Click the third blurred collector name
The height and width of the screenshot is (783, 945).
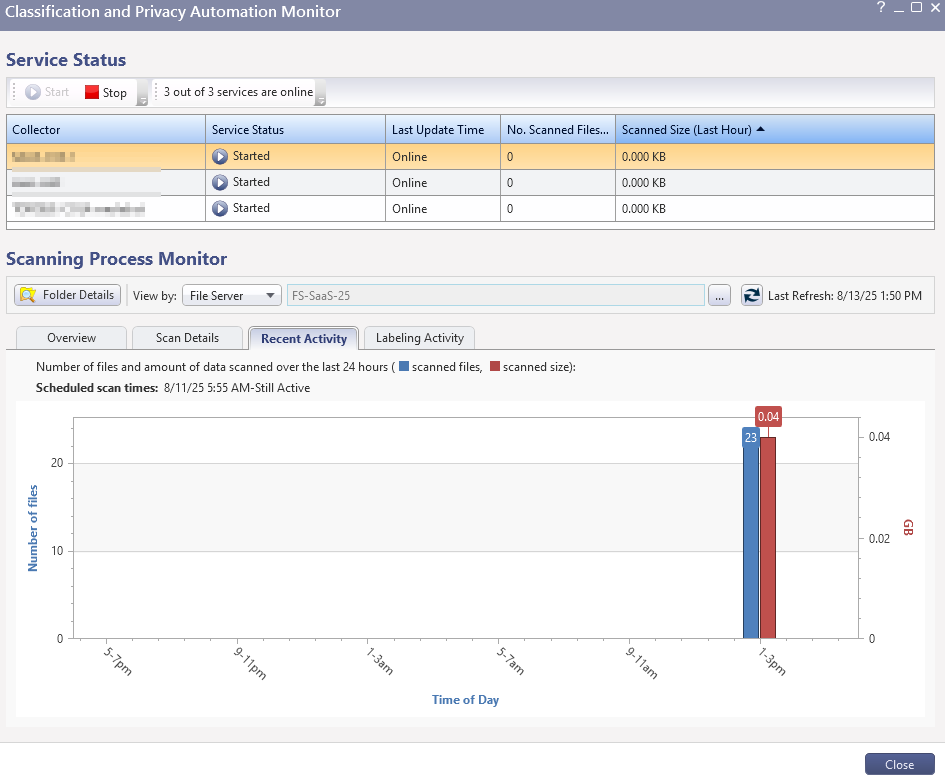tap(79, 209)
